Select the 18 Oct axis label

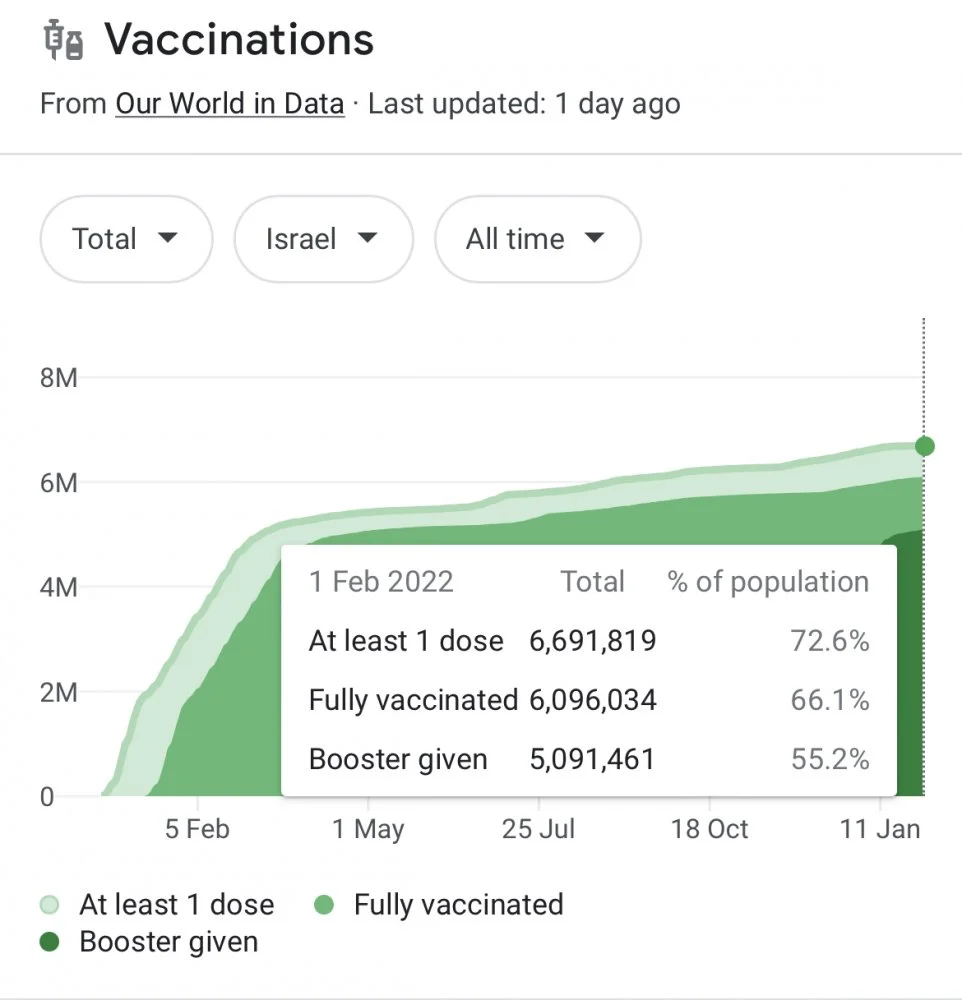coord(709,829)
